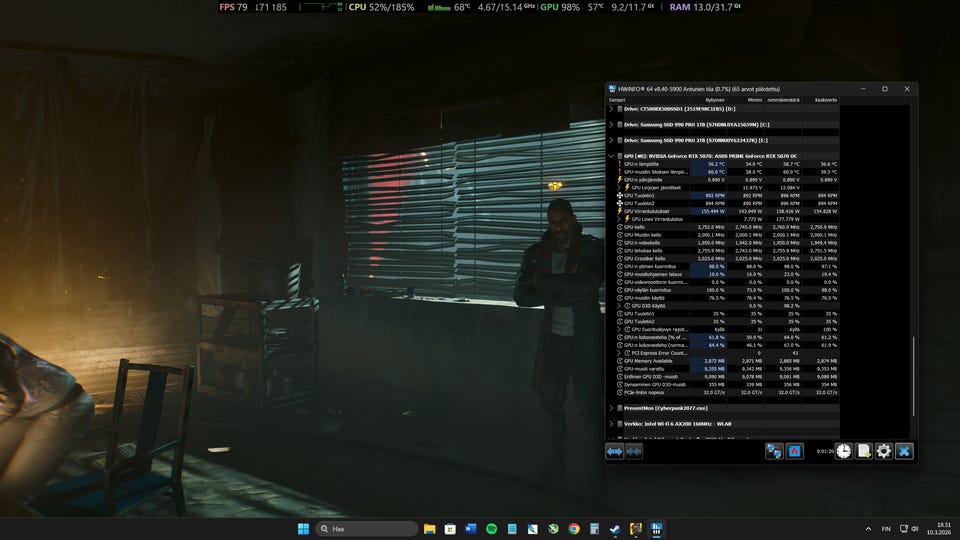Select the GPU Crossbar clock row
This screenshot has width=960, height=540.
pyautogui.click(x=727, y=258)
